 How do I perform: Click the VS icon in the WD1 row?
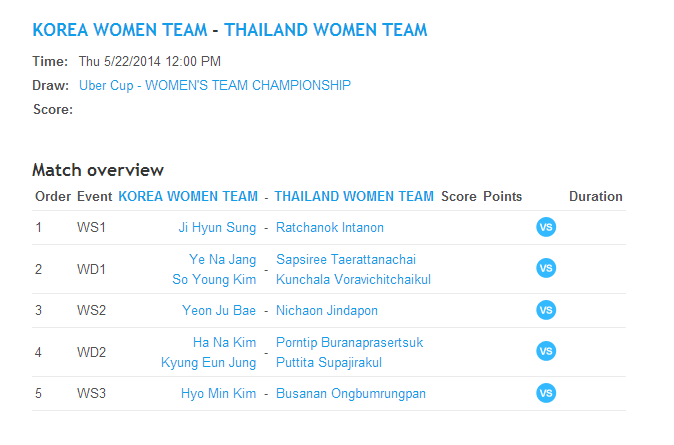point(546,268)
